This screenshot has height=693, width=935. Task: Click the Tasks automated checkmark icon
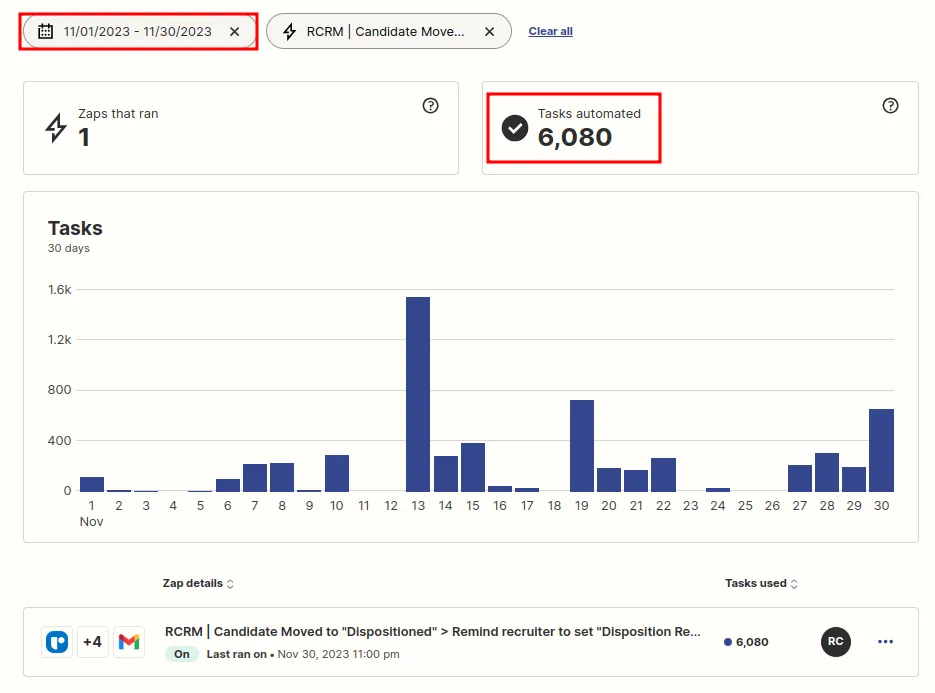515,128
